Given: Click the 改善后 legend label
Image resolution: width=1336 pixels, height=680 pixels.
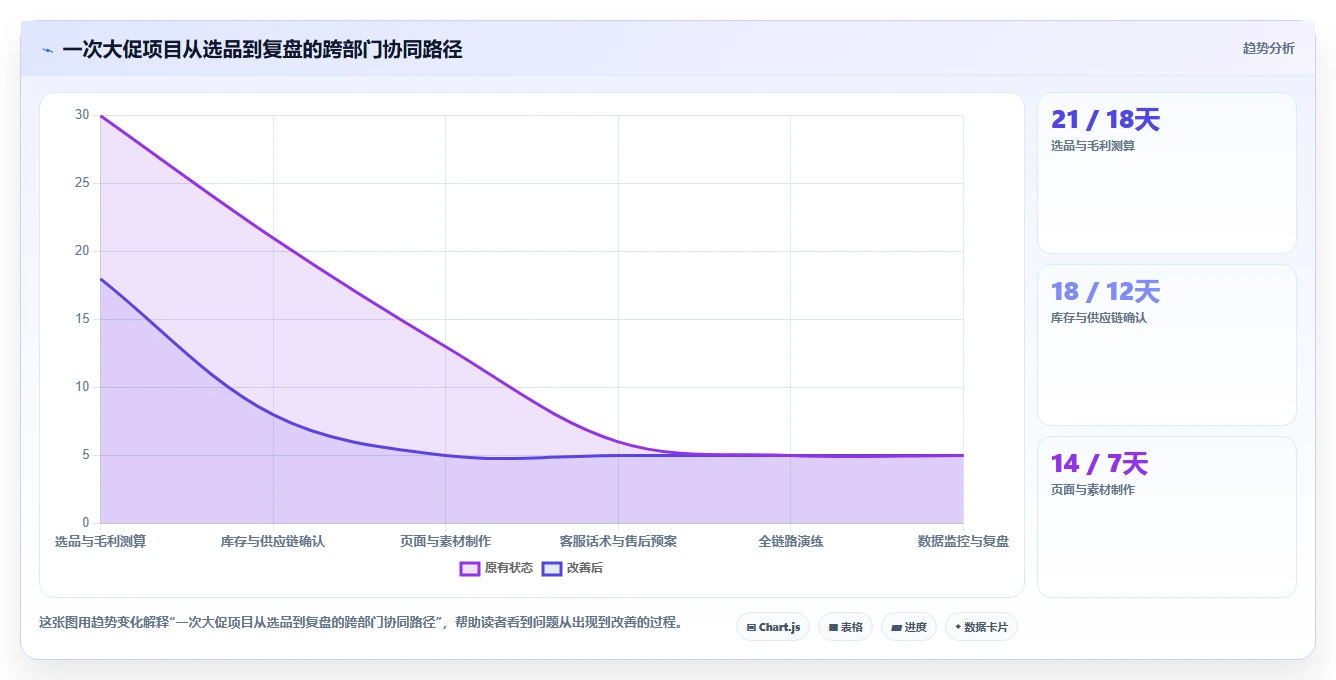Looking at the screenshot, I should [585, 568].
